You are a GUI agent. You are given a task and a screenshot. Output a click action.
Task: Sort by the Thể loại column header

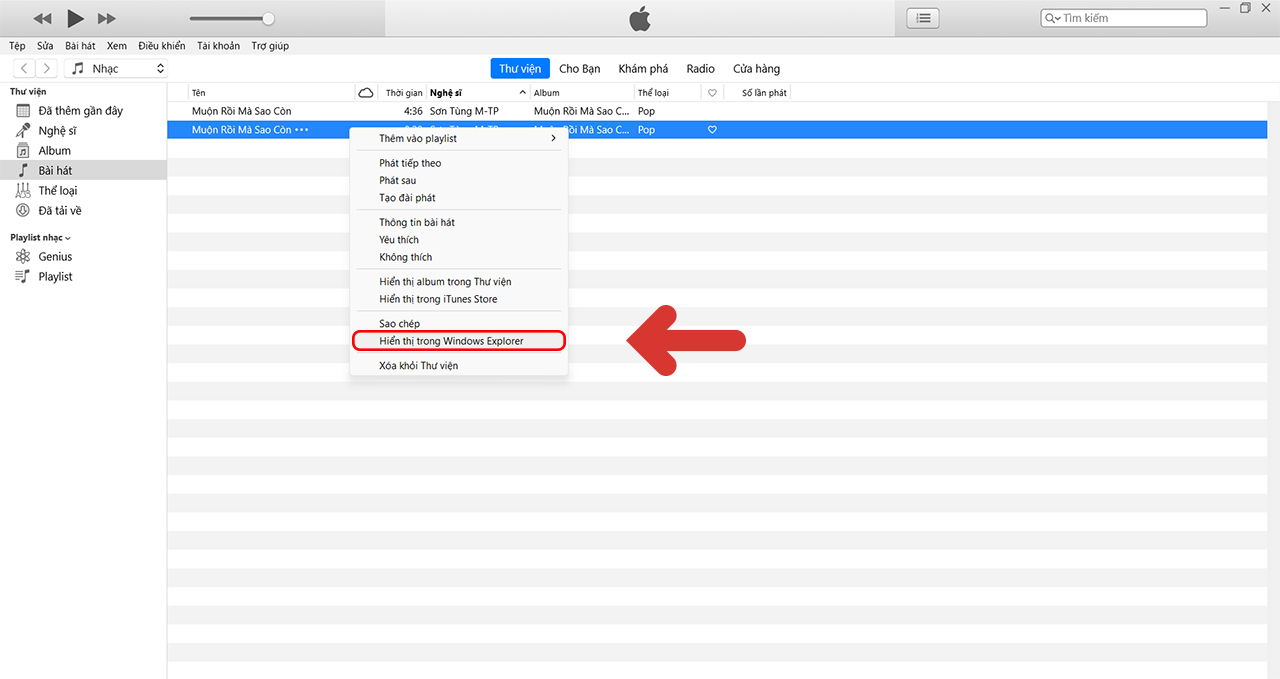(667, 93)
